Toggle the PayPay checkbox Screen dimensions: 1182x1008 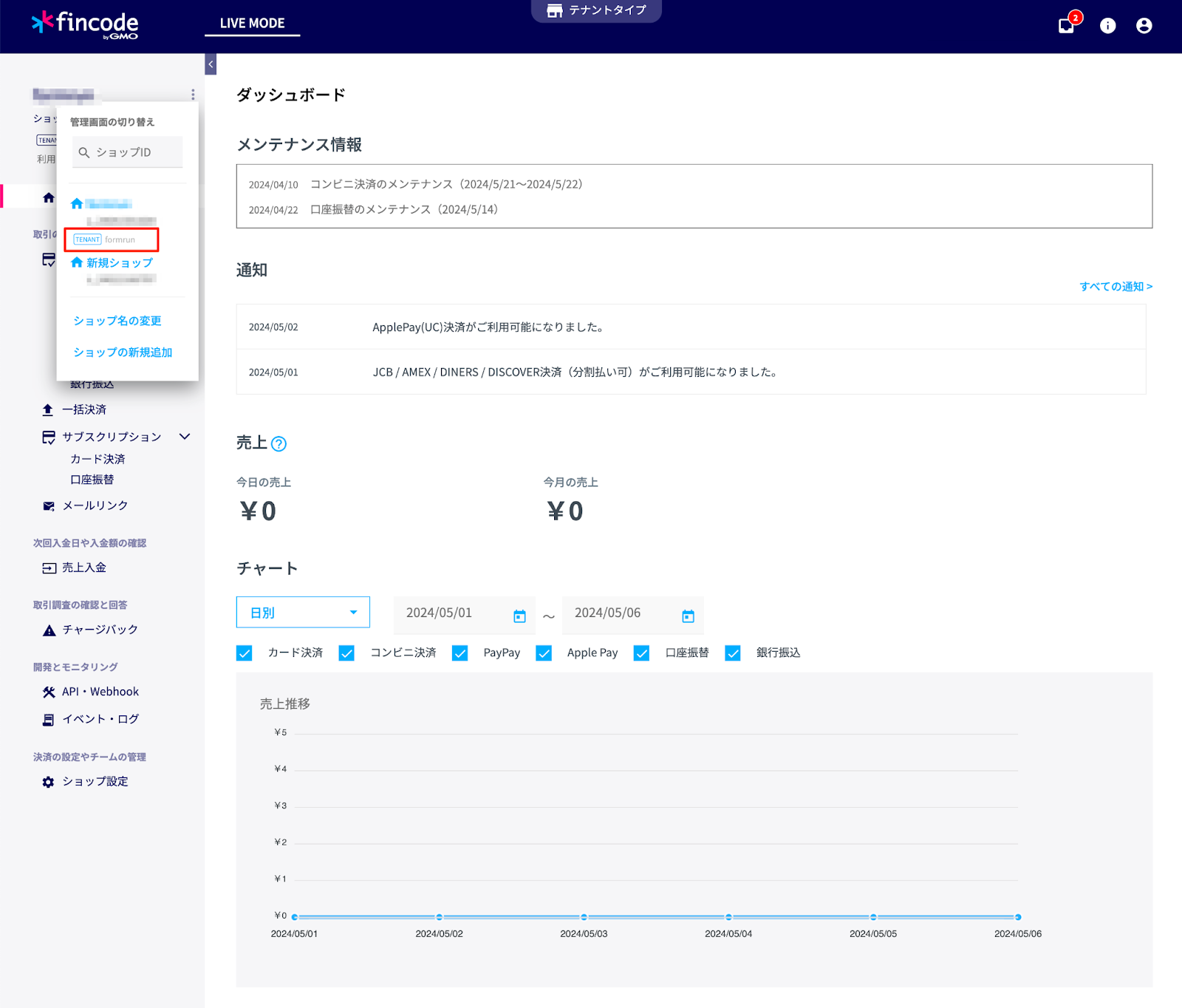460,653
